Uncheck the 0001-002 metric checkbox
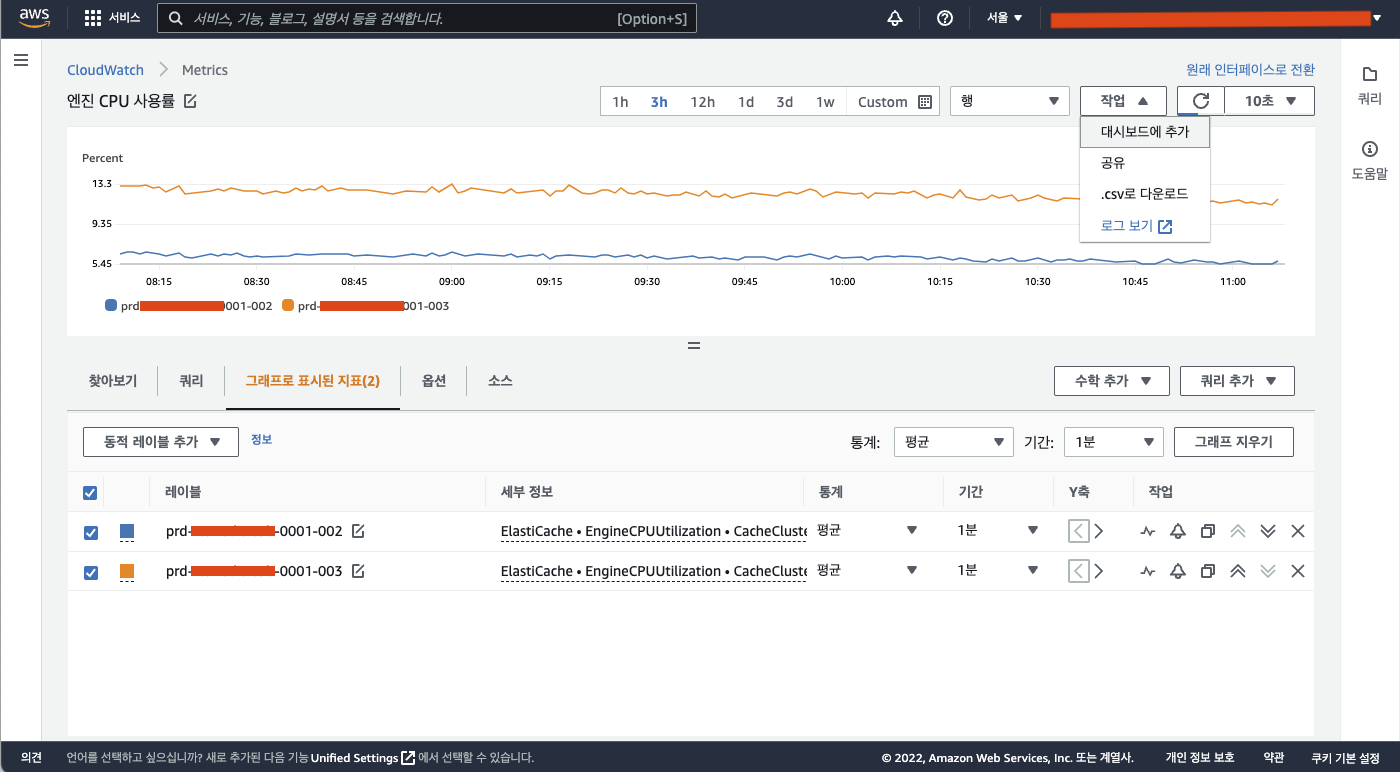 coord(90,533)
